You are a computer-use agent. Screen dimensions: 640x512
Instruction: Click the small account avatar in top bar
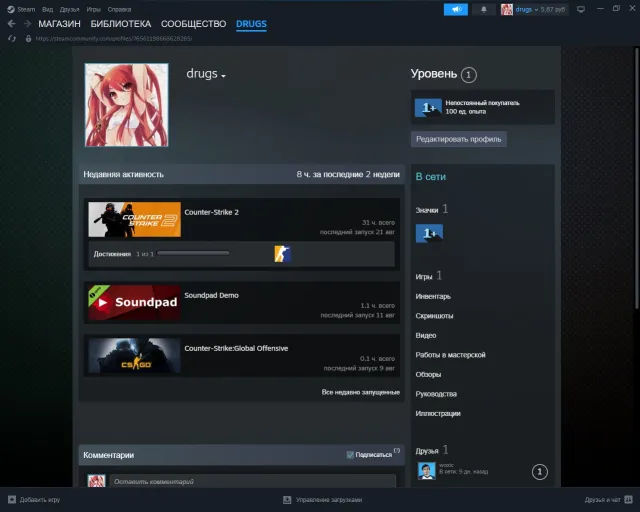coord(507,9)
